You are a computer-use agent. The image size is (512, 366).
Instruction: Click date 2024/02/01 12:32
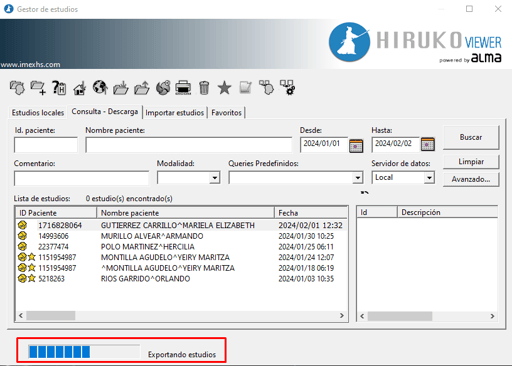pos(310,225)
